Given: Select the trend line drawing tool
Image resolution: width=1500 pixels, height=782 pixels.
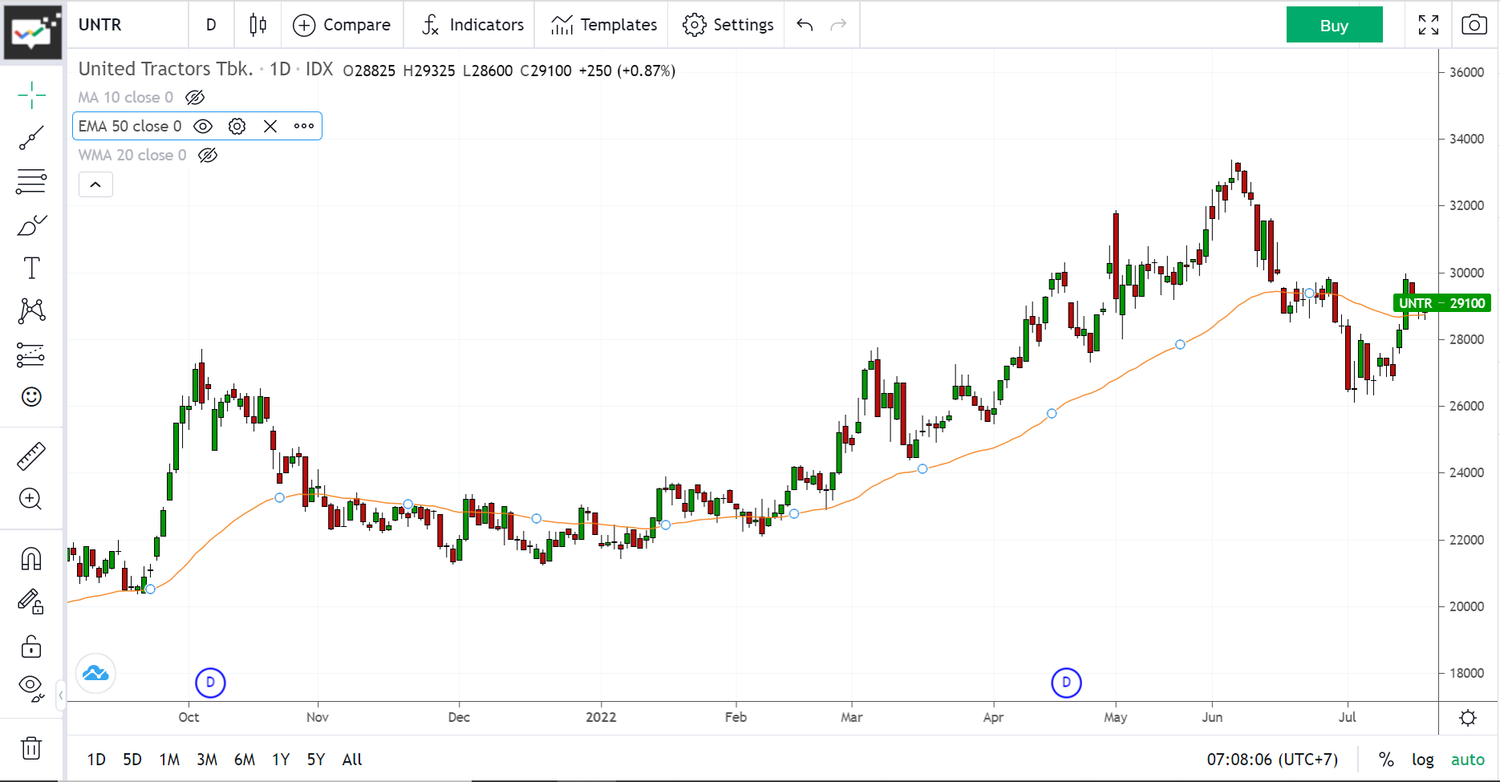Looking at the screenshot, I should (30, 139).
